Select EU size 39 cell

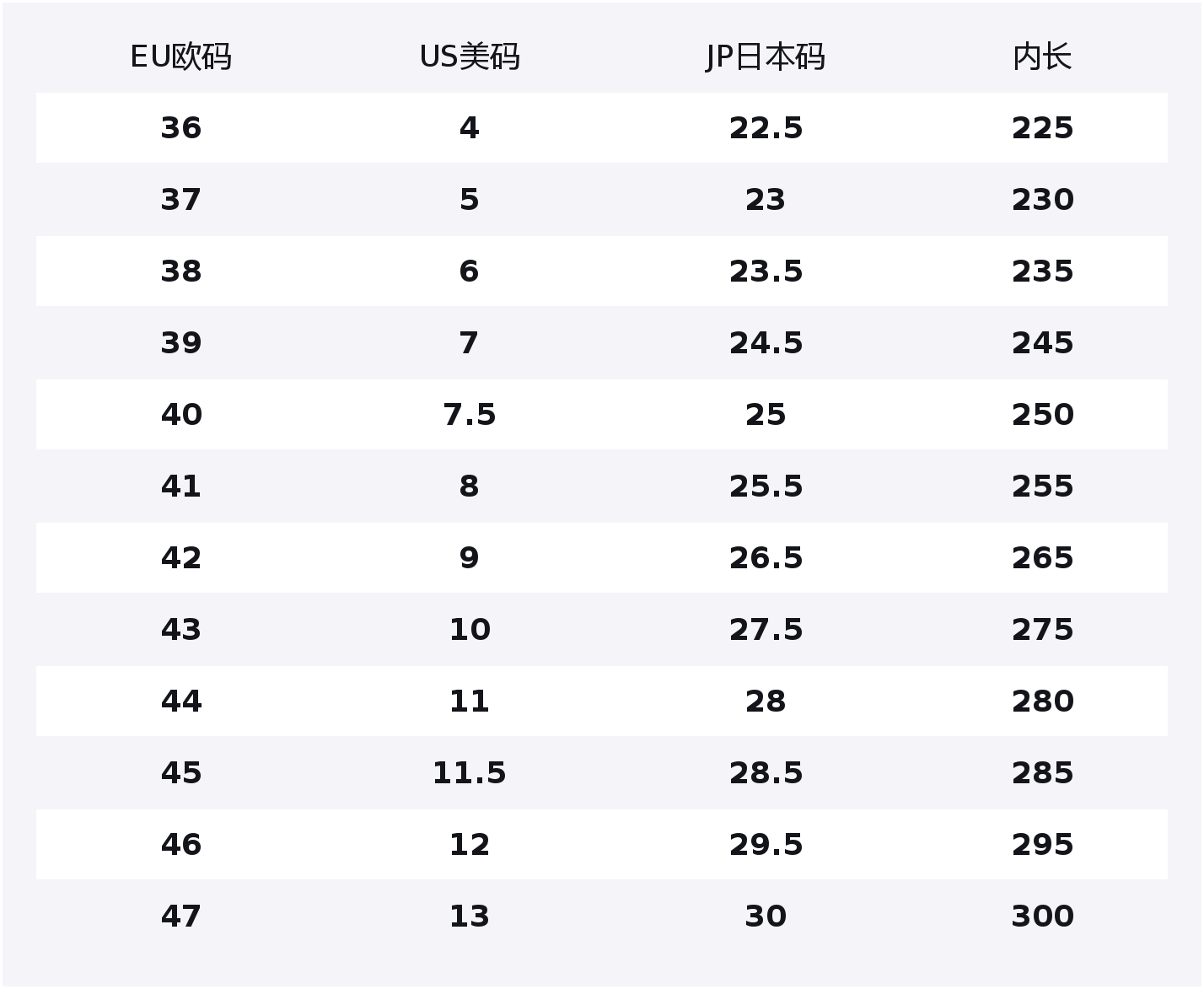click(180, 343)
